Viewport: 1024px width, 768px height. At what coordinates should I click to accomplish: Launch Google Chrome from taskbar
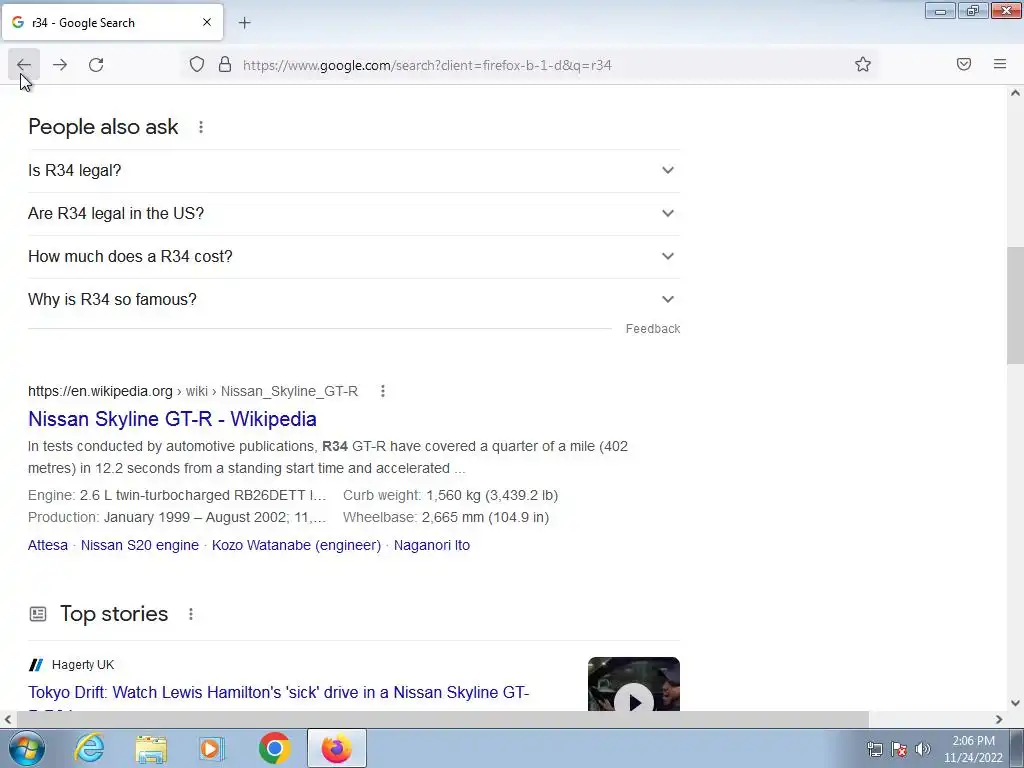(274, 748)
